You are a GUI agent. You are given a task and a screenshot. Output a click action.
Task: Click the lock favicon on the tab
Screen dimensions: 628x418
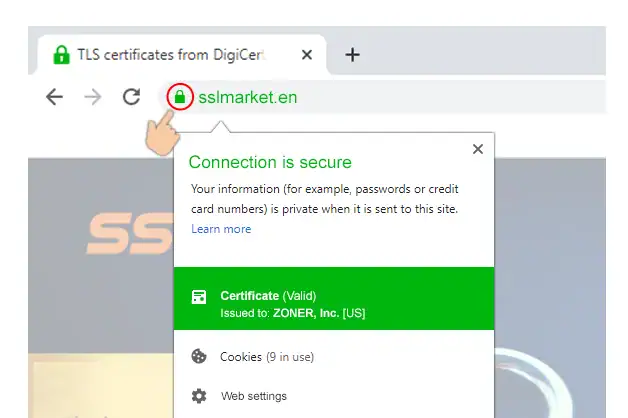(x=61, y=55)
